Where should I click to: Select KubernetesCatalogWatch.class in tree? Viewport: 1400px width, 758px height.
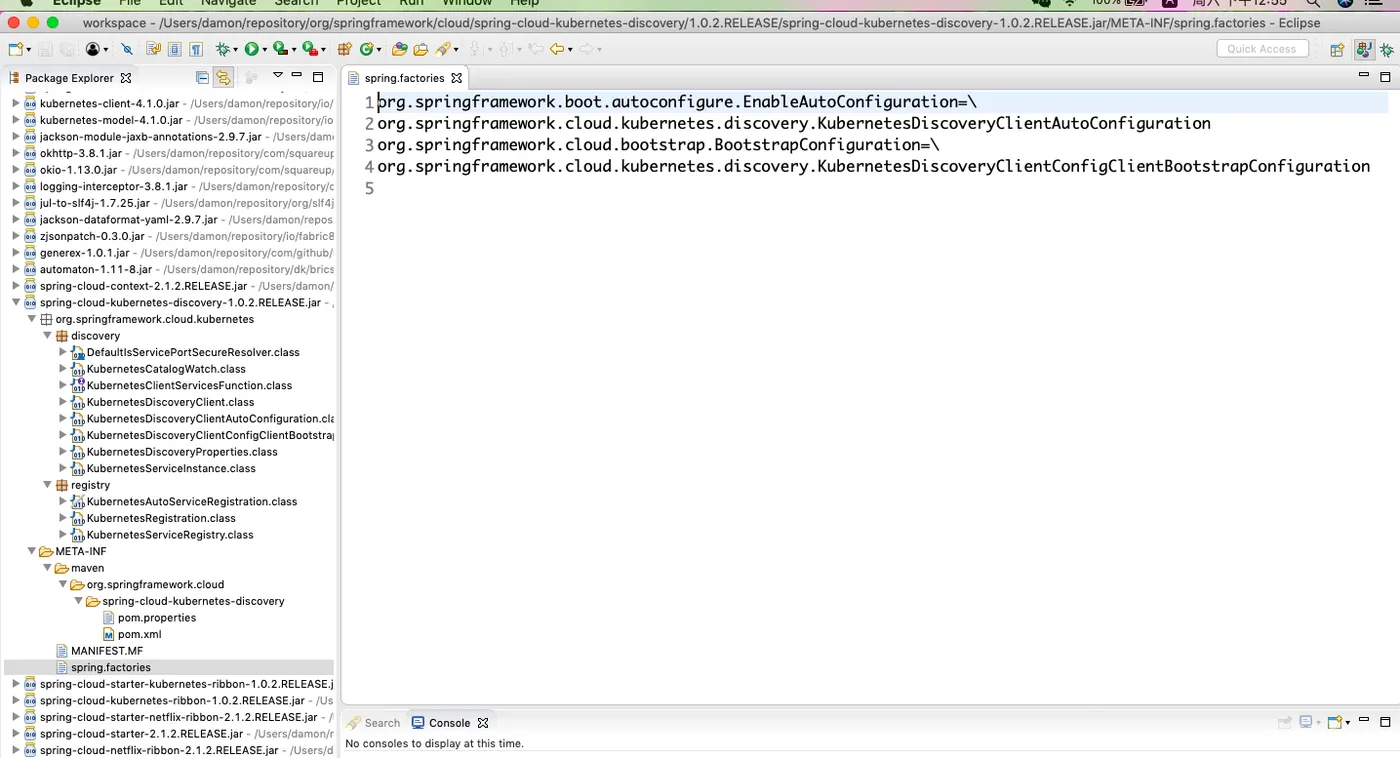[x=166, y=369]
